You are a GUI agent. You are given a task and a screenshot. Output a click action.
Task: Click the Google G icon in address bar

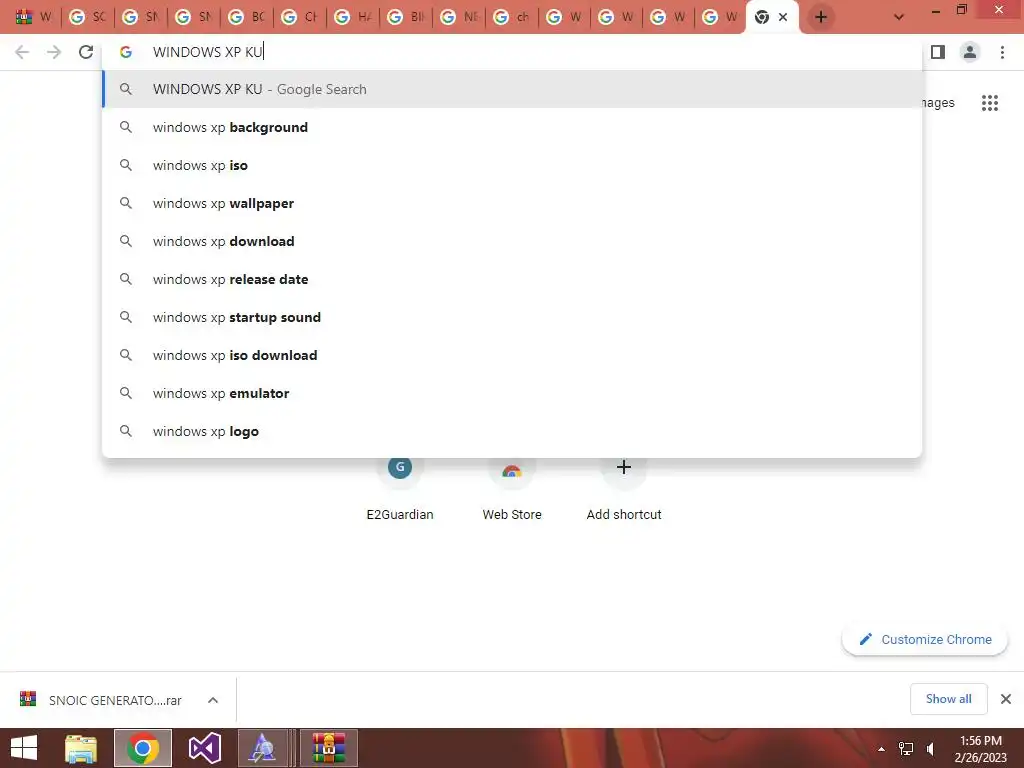125,52
